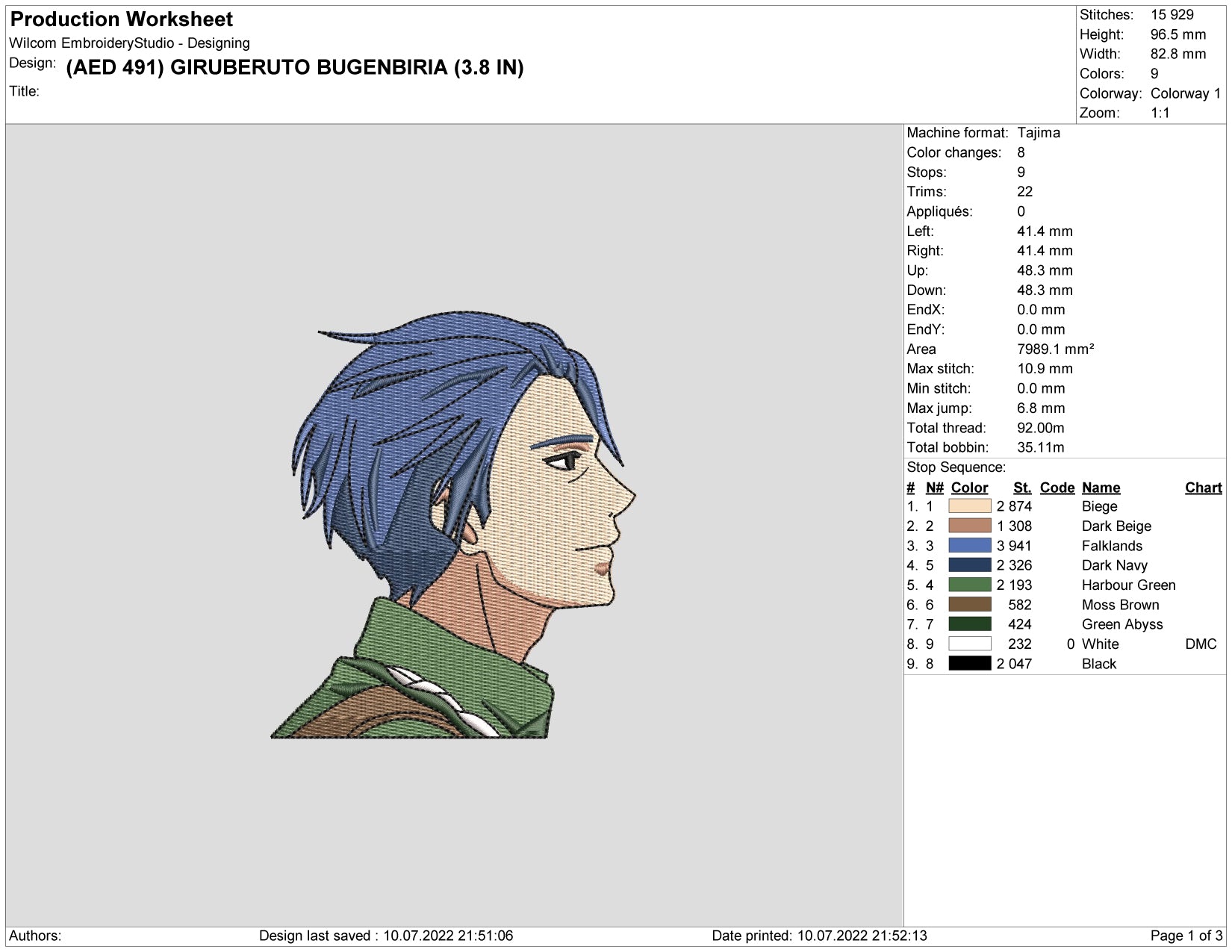Click the 'Chart' column header
The height and width of the screenshot is (952, 1232).
[x=1203, y=488]
